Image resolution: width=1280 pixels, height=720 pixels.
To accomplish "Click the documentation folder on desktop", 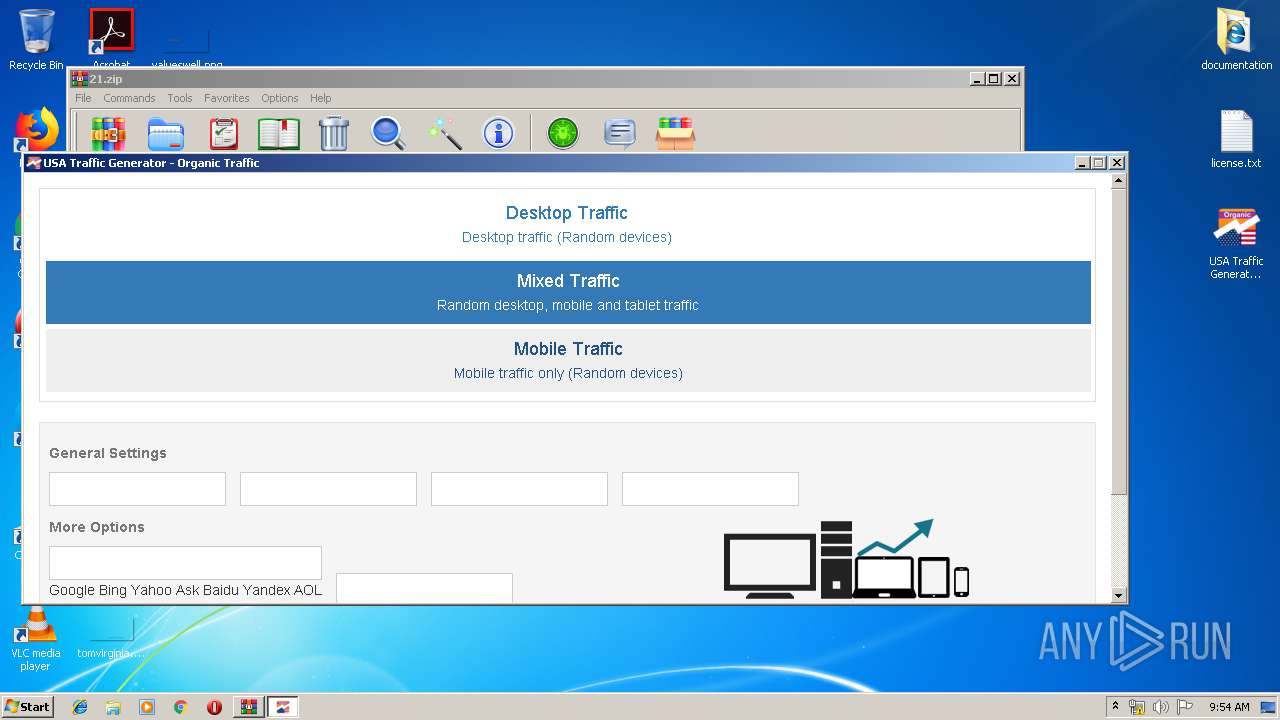I will [1236, 40].
